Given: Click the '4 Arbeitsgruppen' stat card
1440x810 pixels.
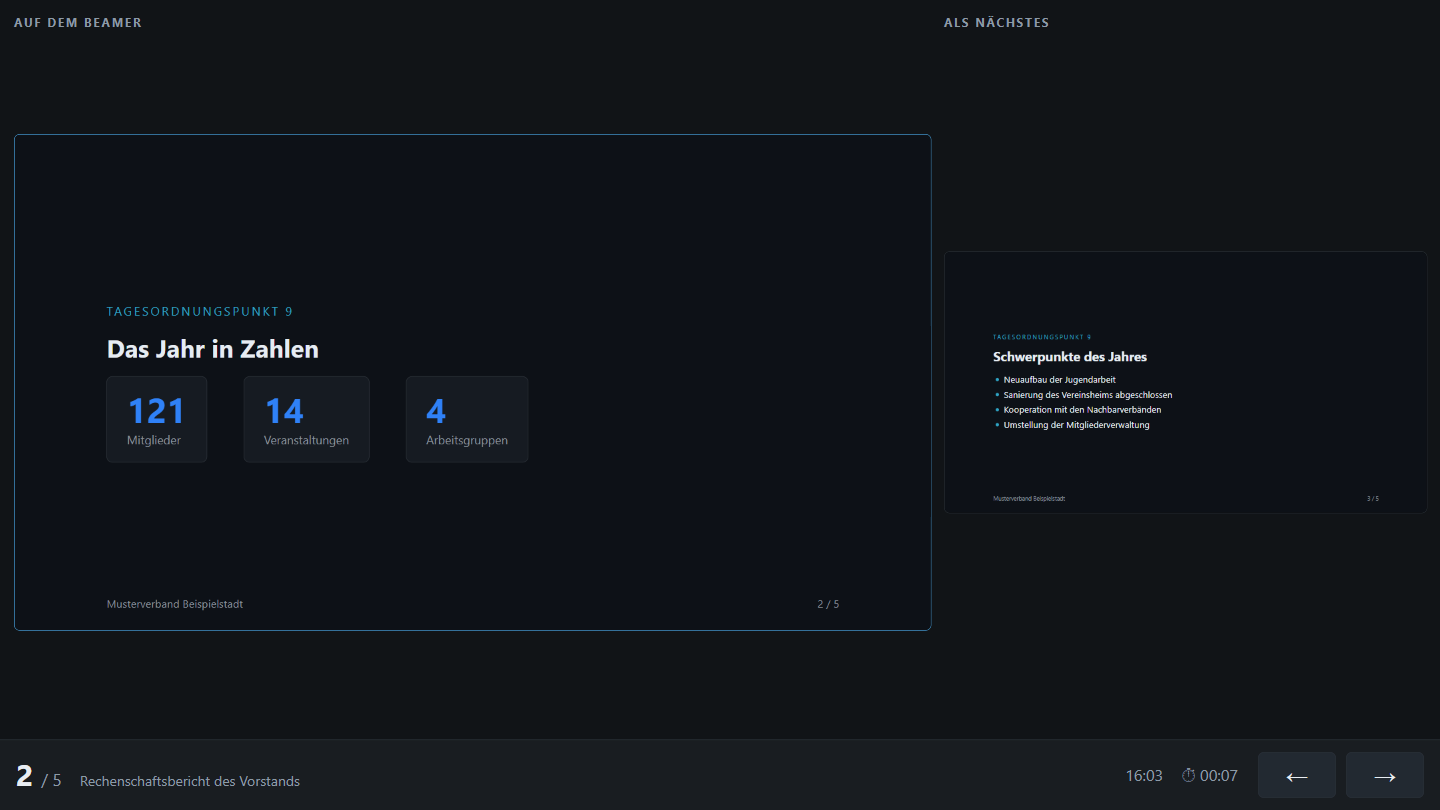Looking at the screenshot, I should coord(467,419).
